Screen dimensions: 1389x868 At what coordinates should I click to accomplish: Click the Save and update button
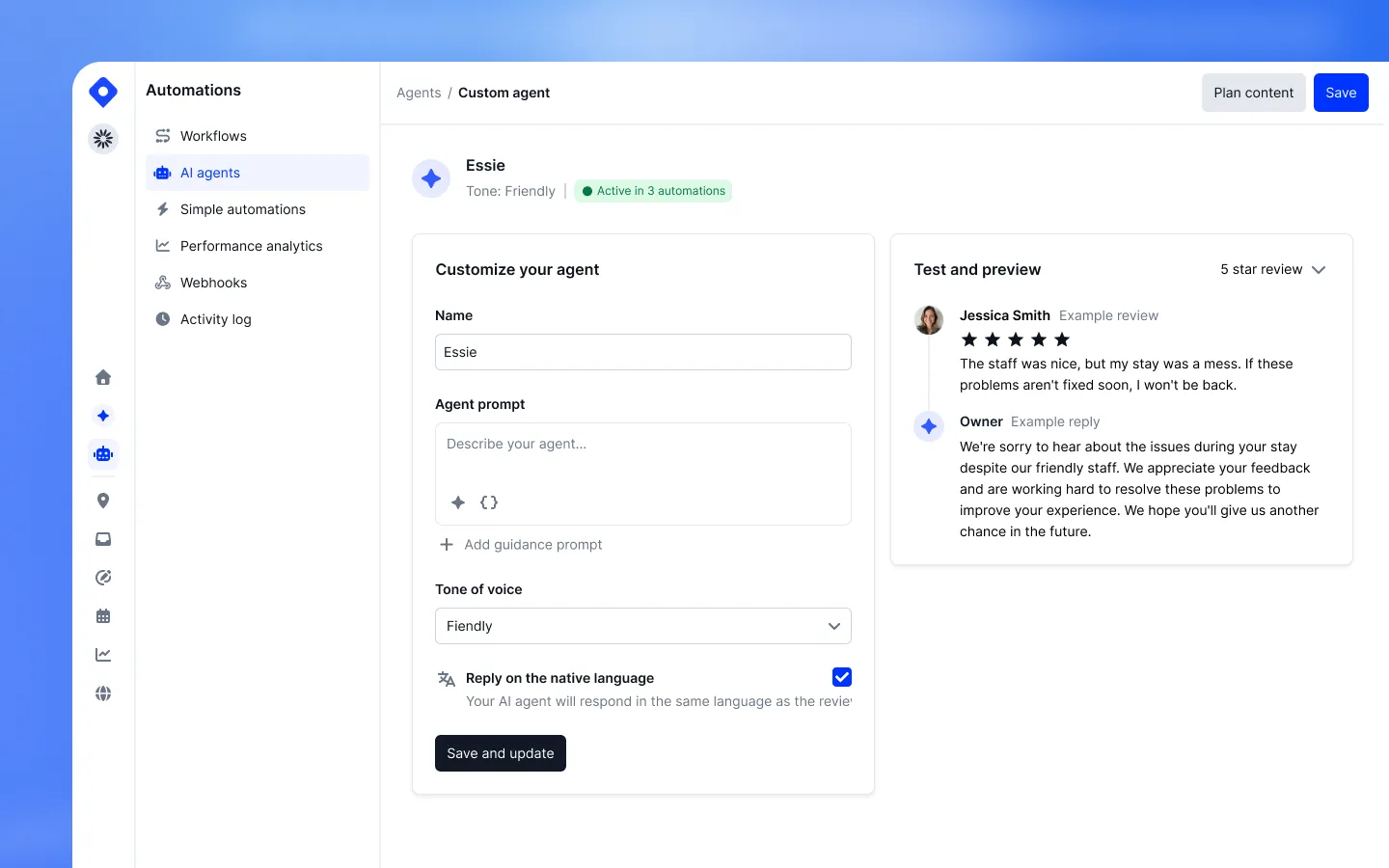(x=500, y=753)
